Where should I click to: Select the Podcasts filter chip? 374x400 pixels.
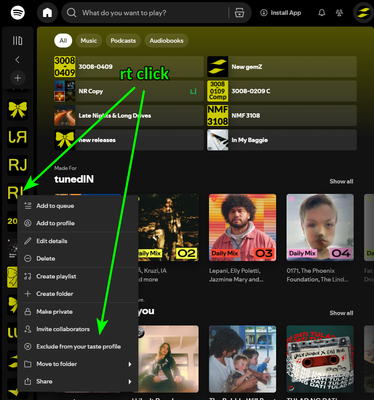pyautogui.click(x=123, y=41)
